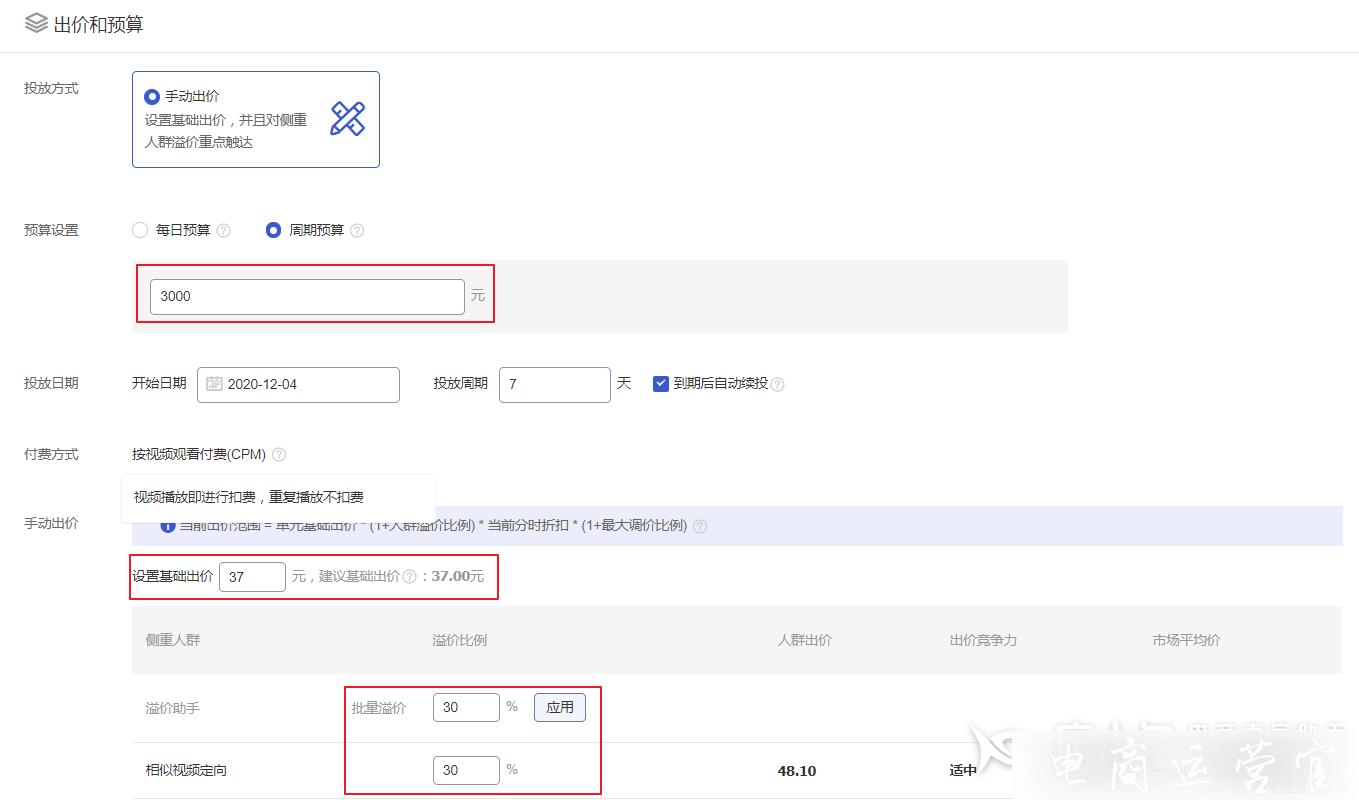
Task: Click the 溢价助手 row label
Action: [x=173, y=708]
